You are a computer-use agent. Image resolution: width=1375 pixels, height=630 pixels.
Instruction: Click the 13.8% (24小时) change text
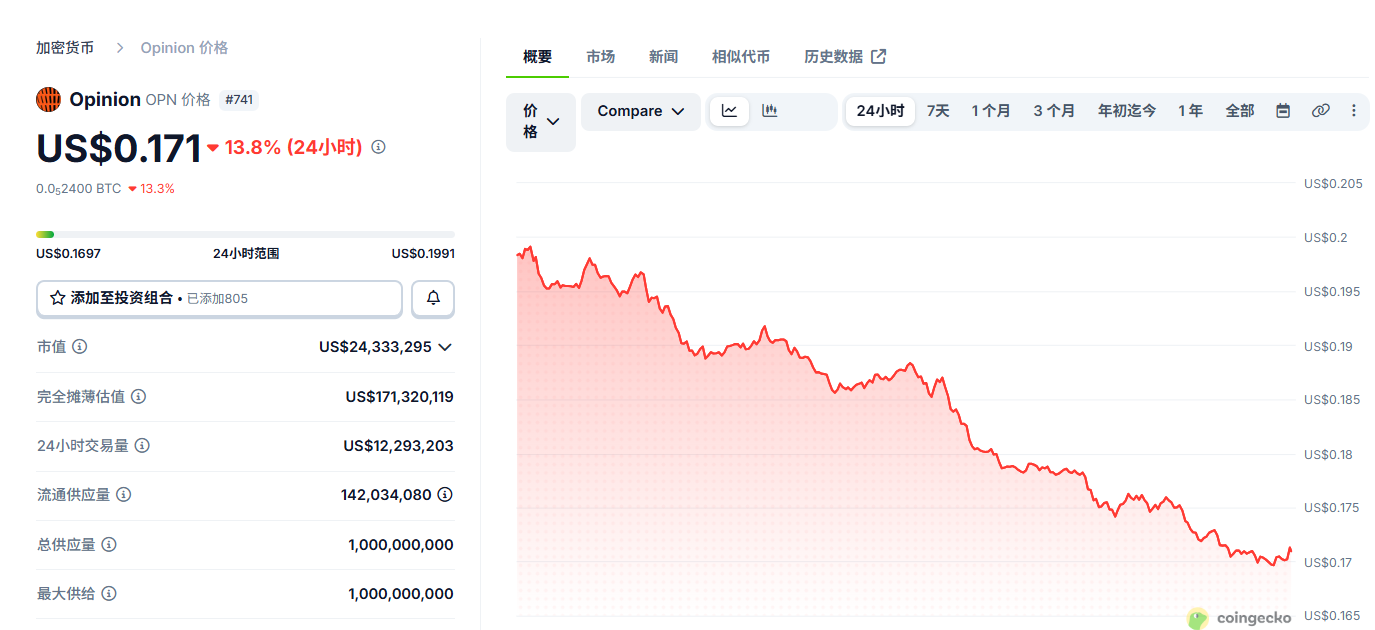(x=293, y=147)
